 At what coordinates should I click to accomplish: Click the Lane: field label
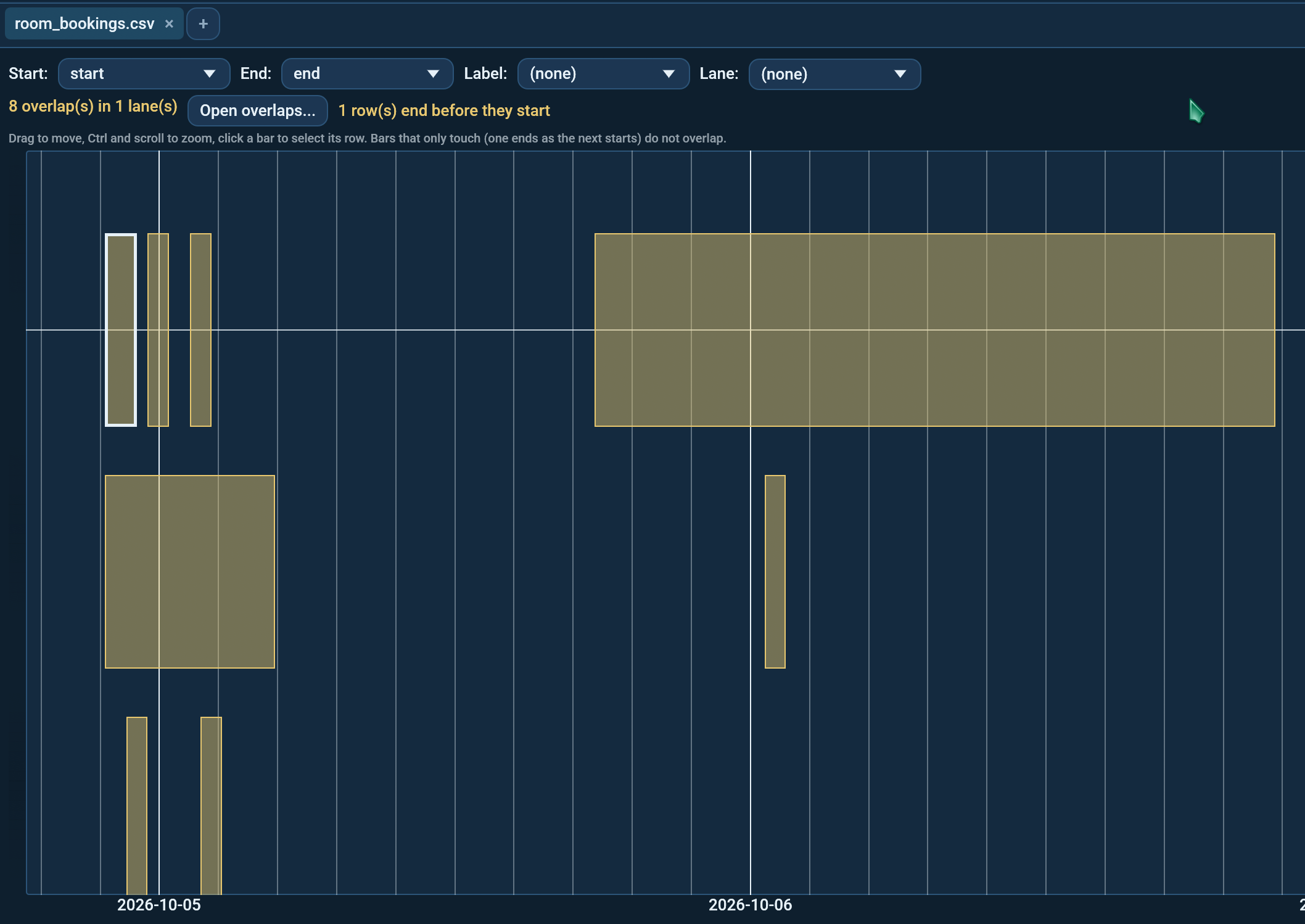[719, 74]
